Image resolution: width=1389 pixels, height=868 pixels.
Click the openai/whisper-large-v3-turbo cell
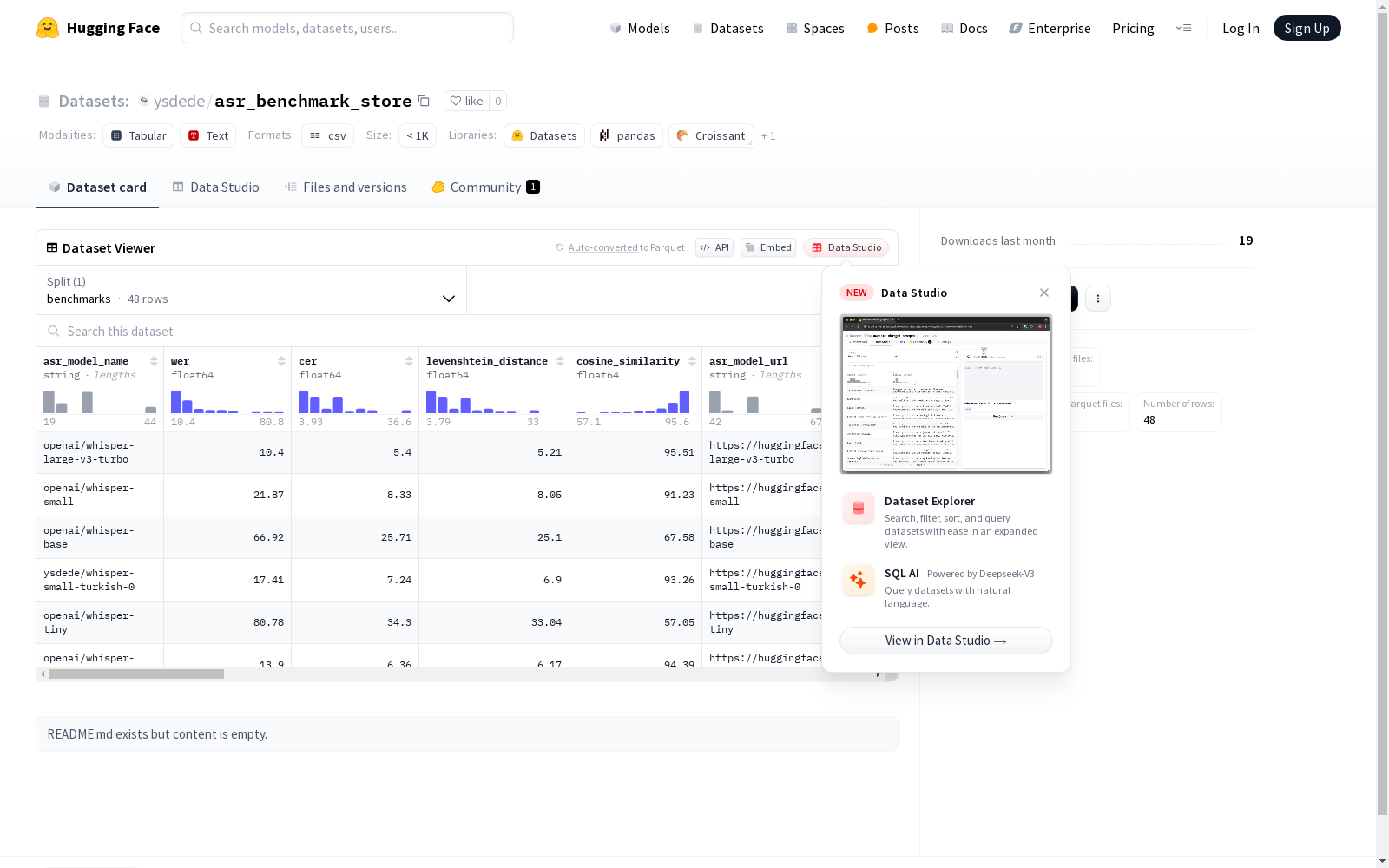coord(100,452)
